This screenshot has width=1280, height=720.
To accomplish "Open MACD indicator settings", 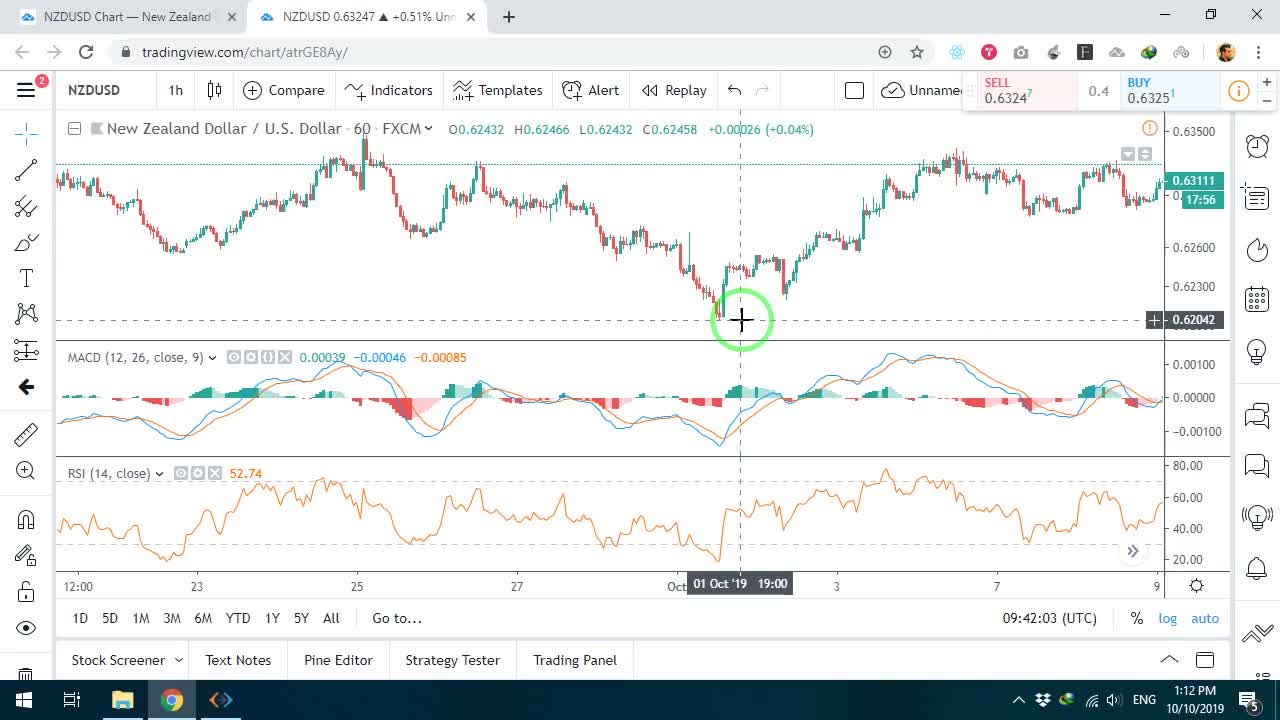I will pyautogui.click(x=250, y=357).
